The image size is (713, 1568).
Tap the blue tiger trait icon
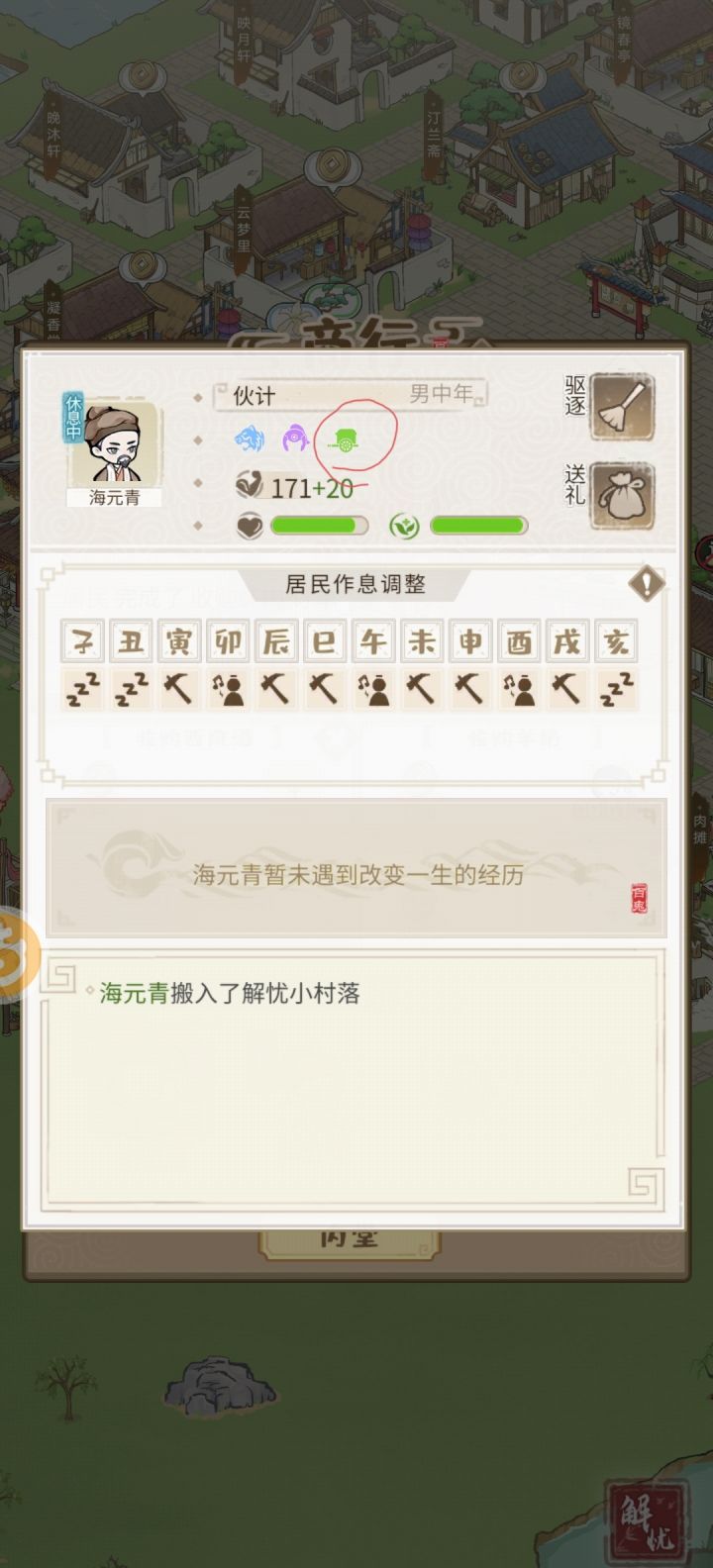point(249,438)
